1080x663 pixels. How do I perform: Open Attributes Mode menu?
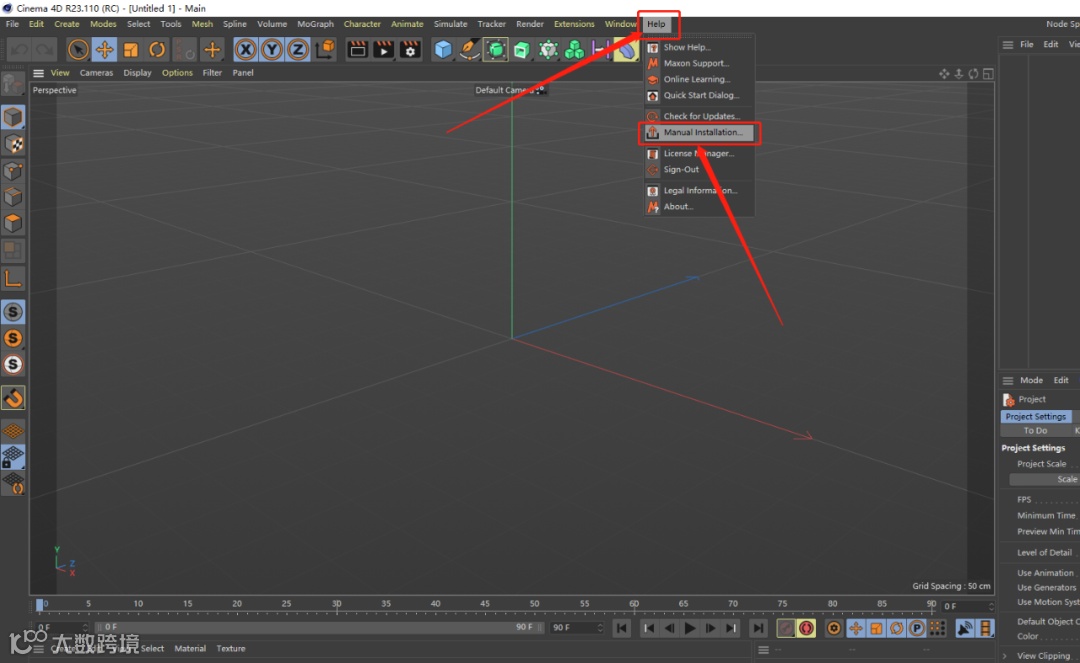(1031, 380)
